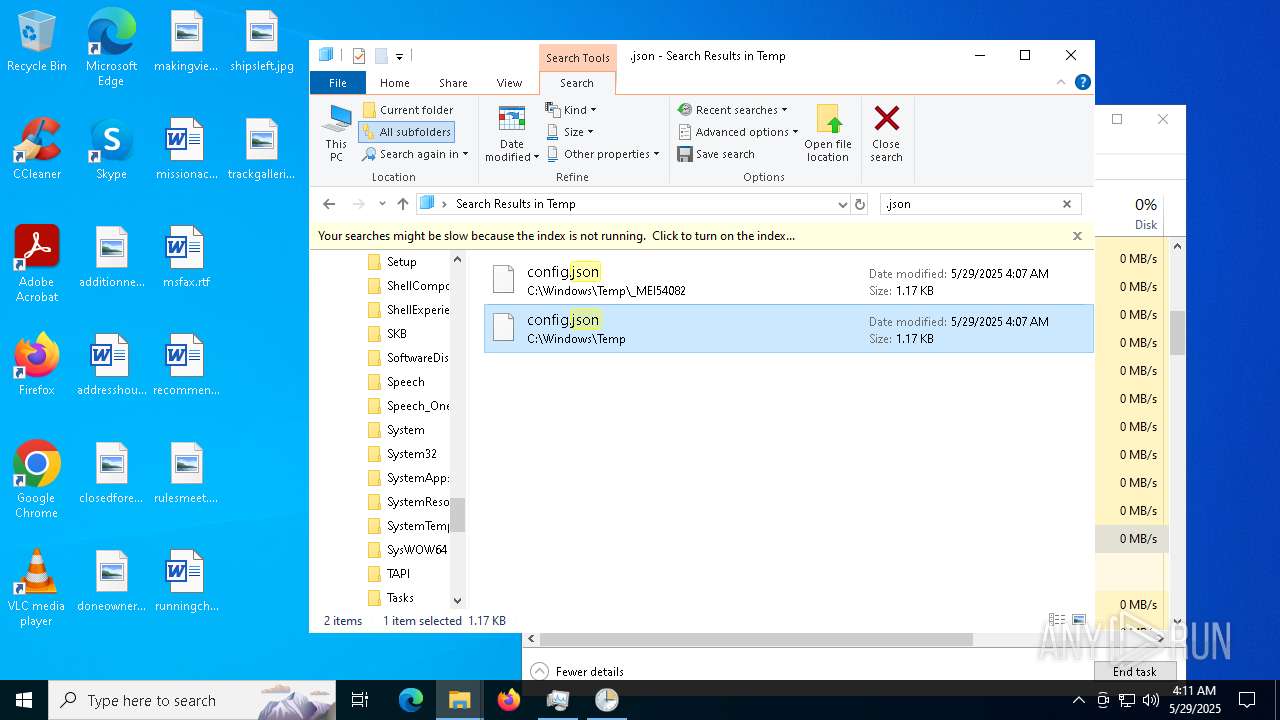Select config.json in C:\Windows\Temp
1280x720 pixels.
click(788, 328)
